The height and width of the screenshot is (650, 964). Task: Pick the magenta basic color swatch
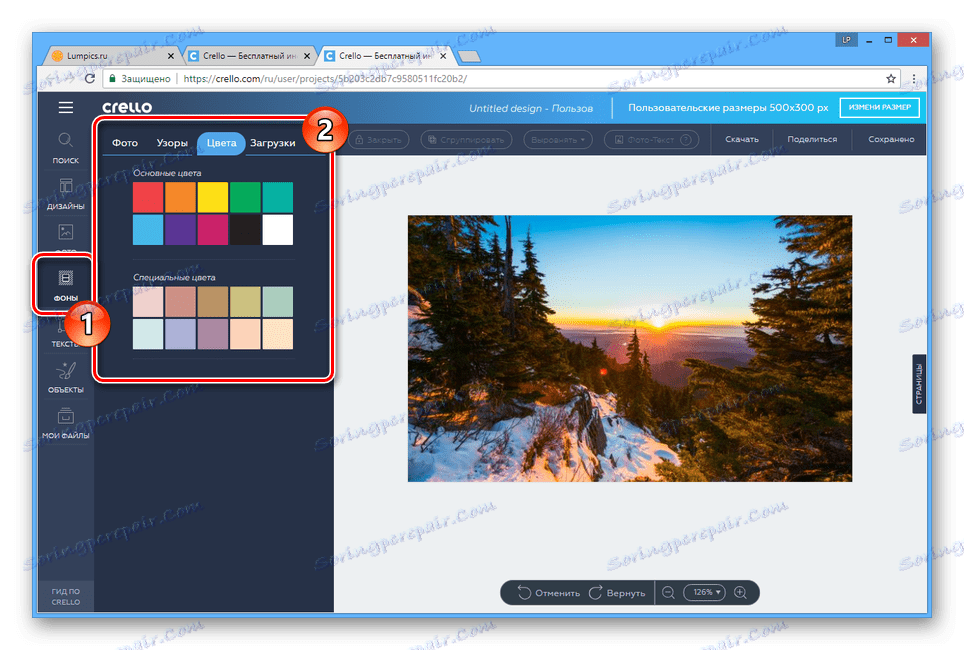coord(213,230)
